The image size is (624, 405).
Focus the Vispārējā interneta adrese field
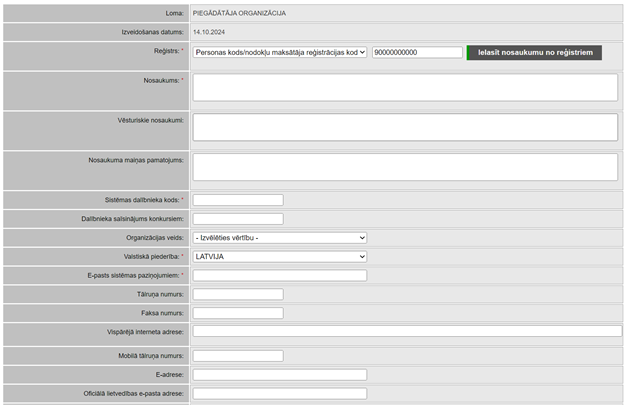[407, 331]
